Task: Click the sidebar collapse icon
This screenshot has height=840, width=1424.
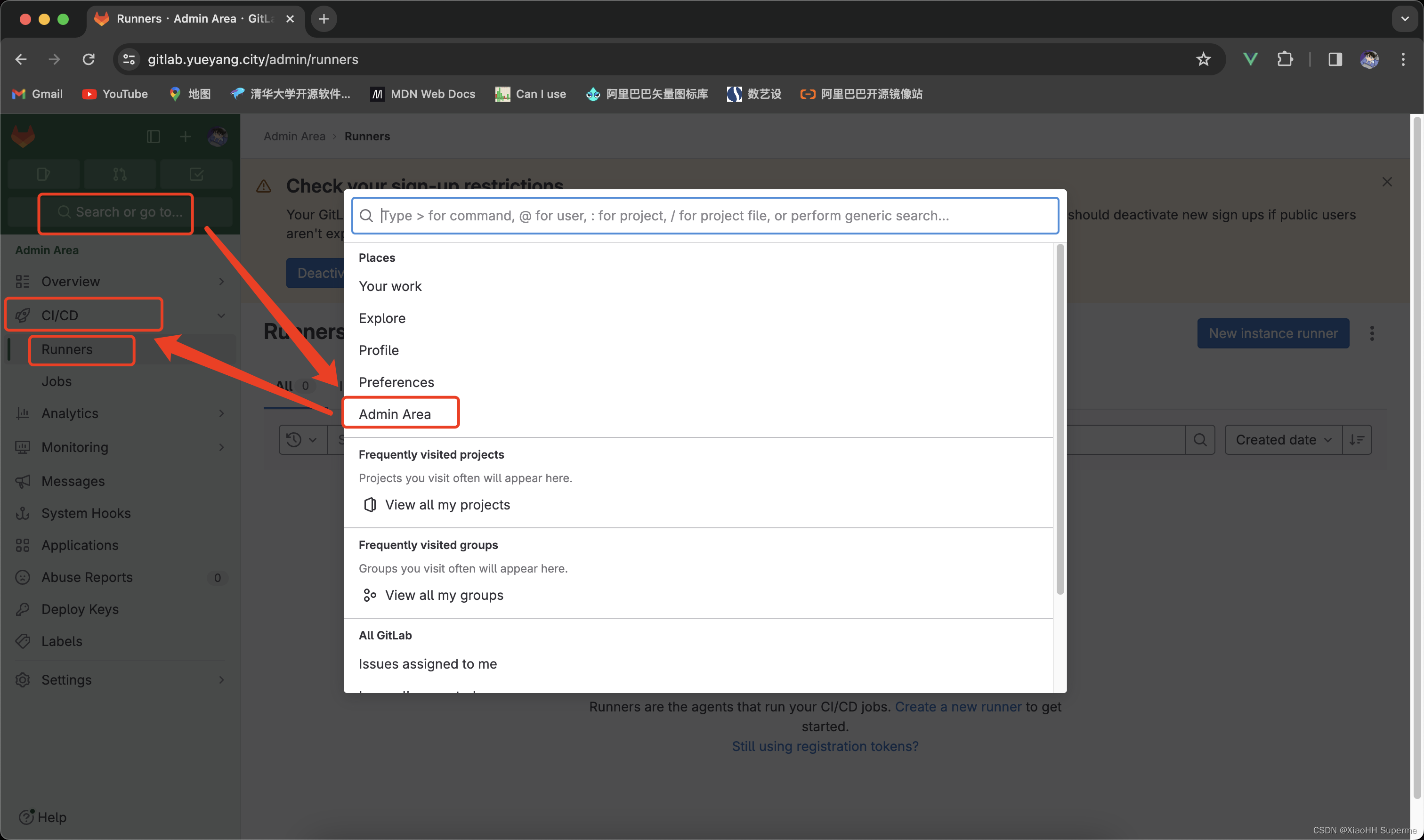Action: [x=154, y=137]
